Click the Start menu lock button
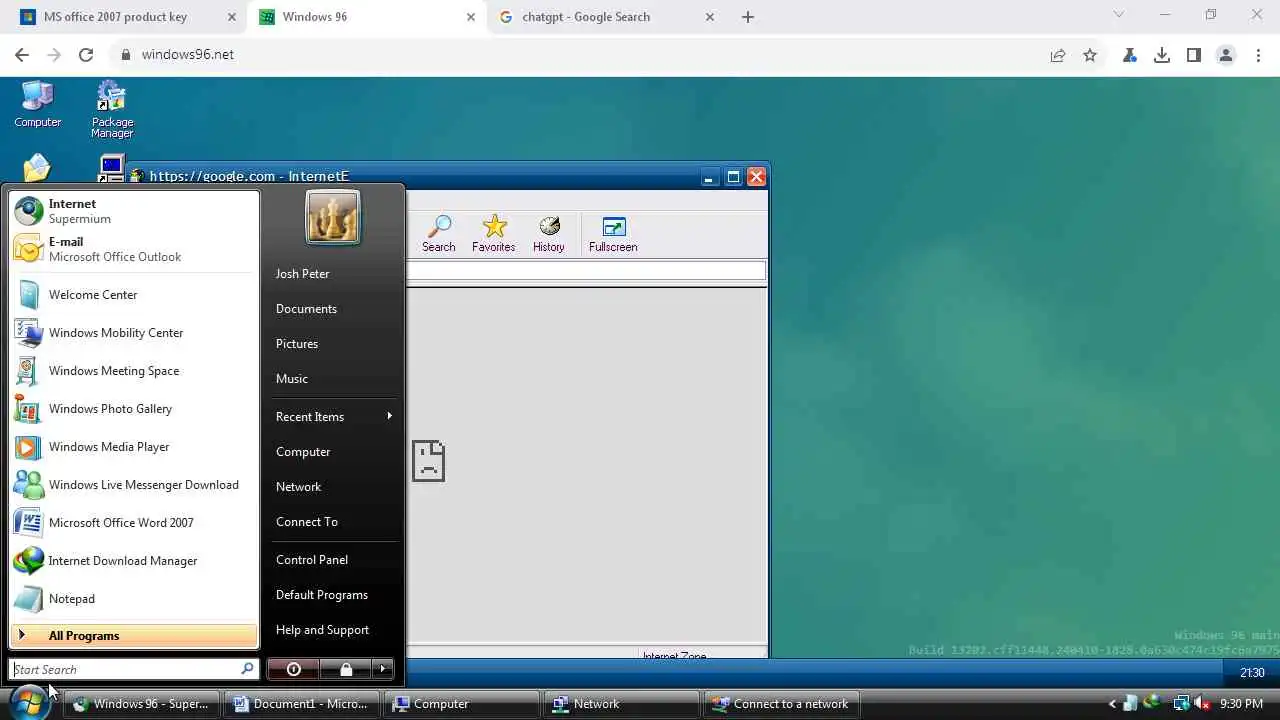This screenshot has height=720, width=1280. (345, 669)
